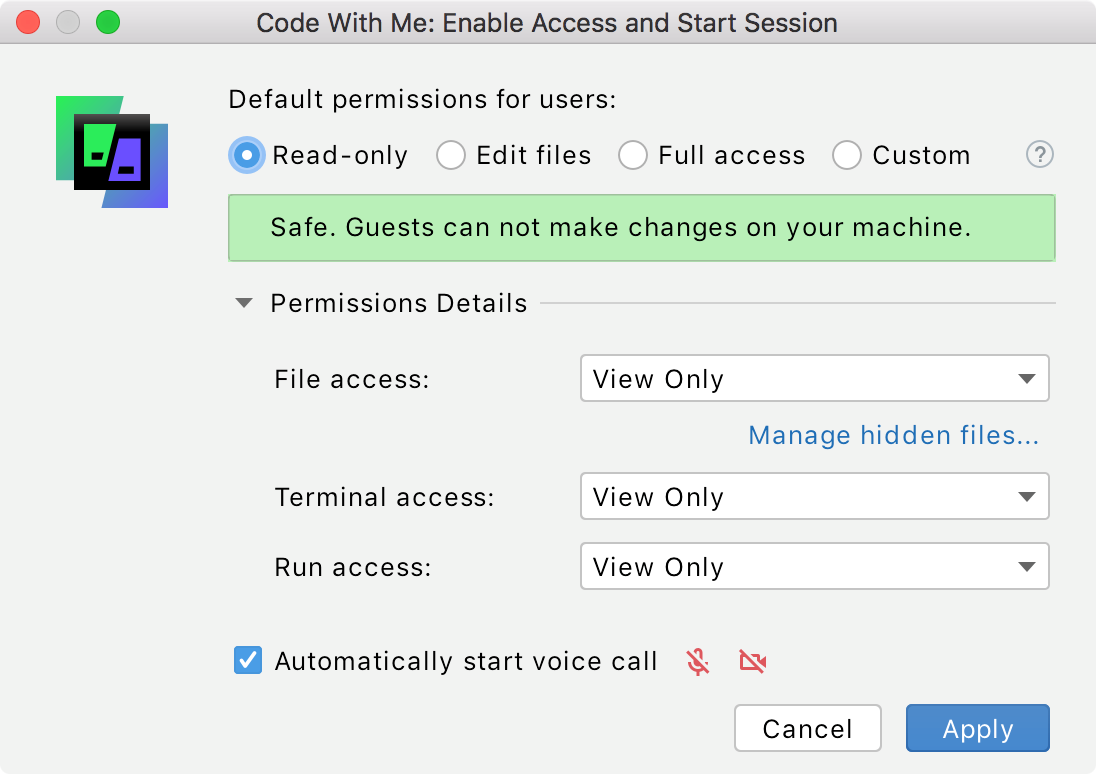Click the Run access dropdown arrow icon
The height and width of the screenshot is (774, 1096).
[x=1026, y=566]
